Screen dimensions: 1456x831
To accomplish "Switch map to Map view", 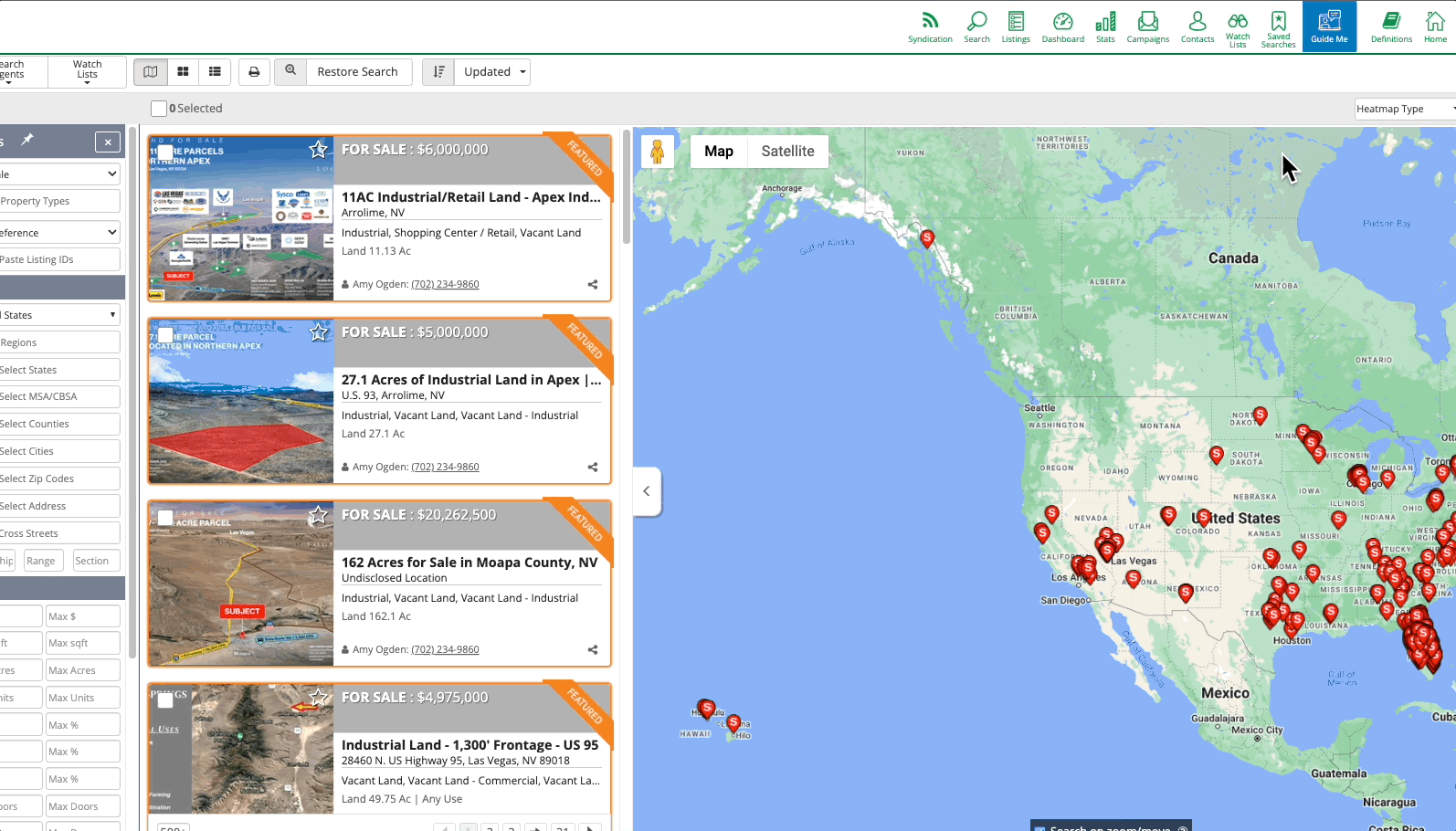I will point(719,152).
